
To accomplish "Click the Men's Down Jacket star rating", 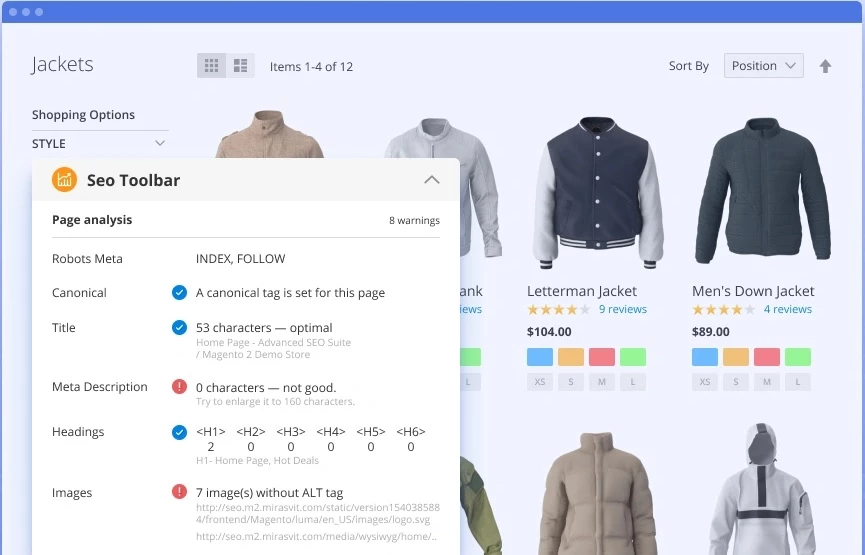I will 723,309.
